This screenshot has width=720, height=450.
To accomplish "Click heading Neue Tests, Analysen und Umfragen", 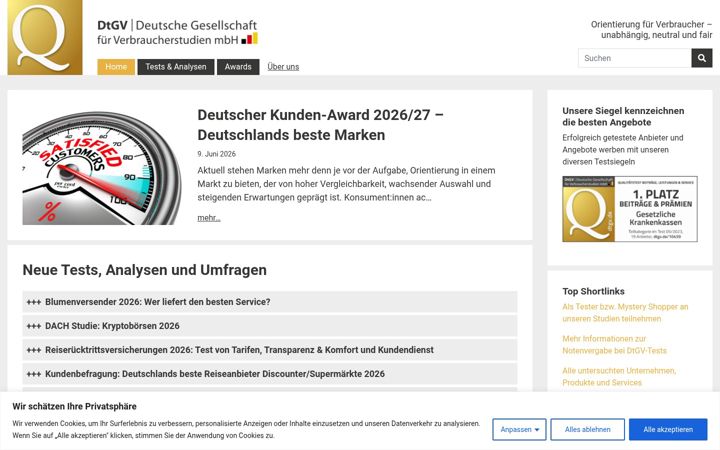I will point(145,270).
